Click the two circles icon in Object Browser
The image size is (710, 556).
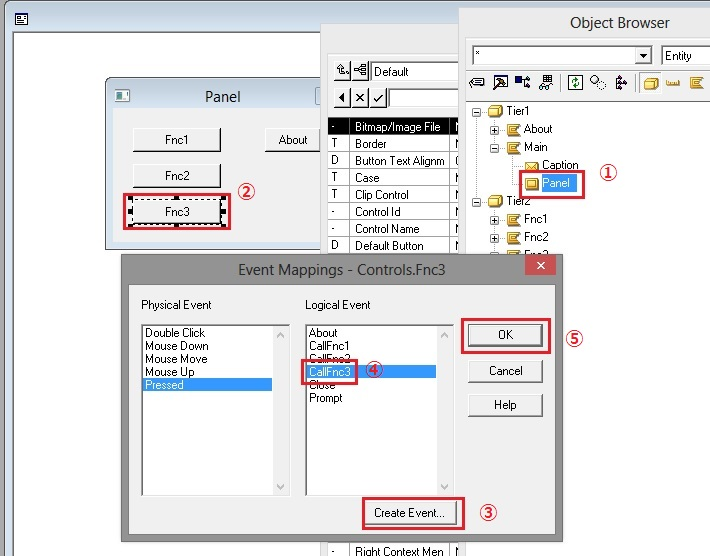tap(598, 82)
